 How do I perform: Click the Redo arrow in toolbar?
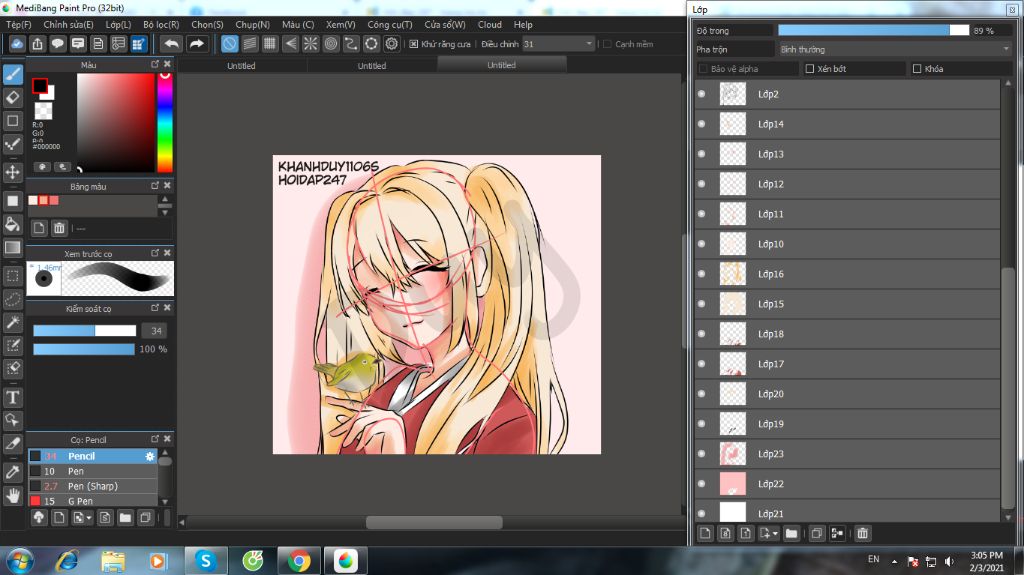[196, 44]
